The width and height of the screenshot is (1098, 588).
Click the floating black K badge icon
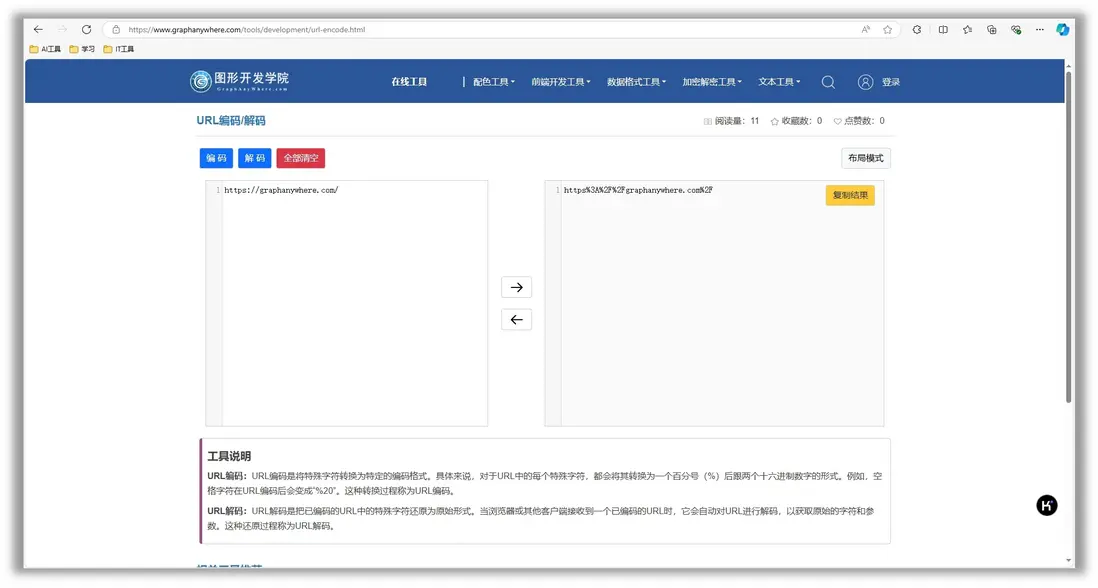tap(1047, 505)
